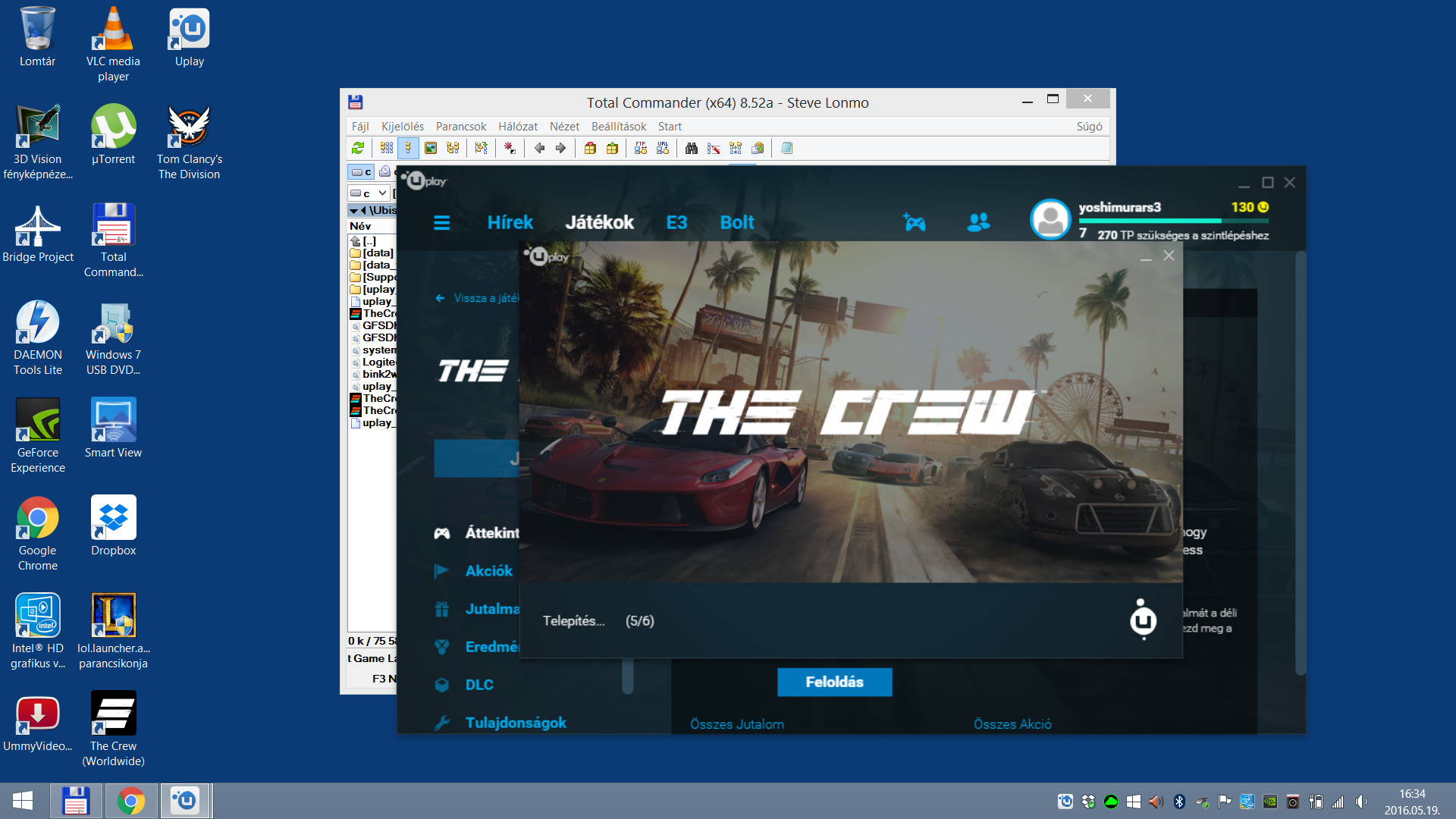The image size is (1456, 819).
Task: Open the Bolt tab in Uplay
Action: pos(736,222)
